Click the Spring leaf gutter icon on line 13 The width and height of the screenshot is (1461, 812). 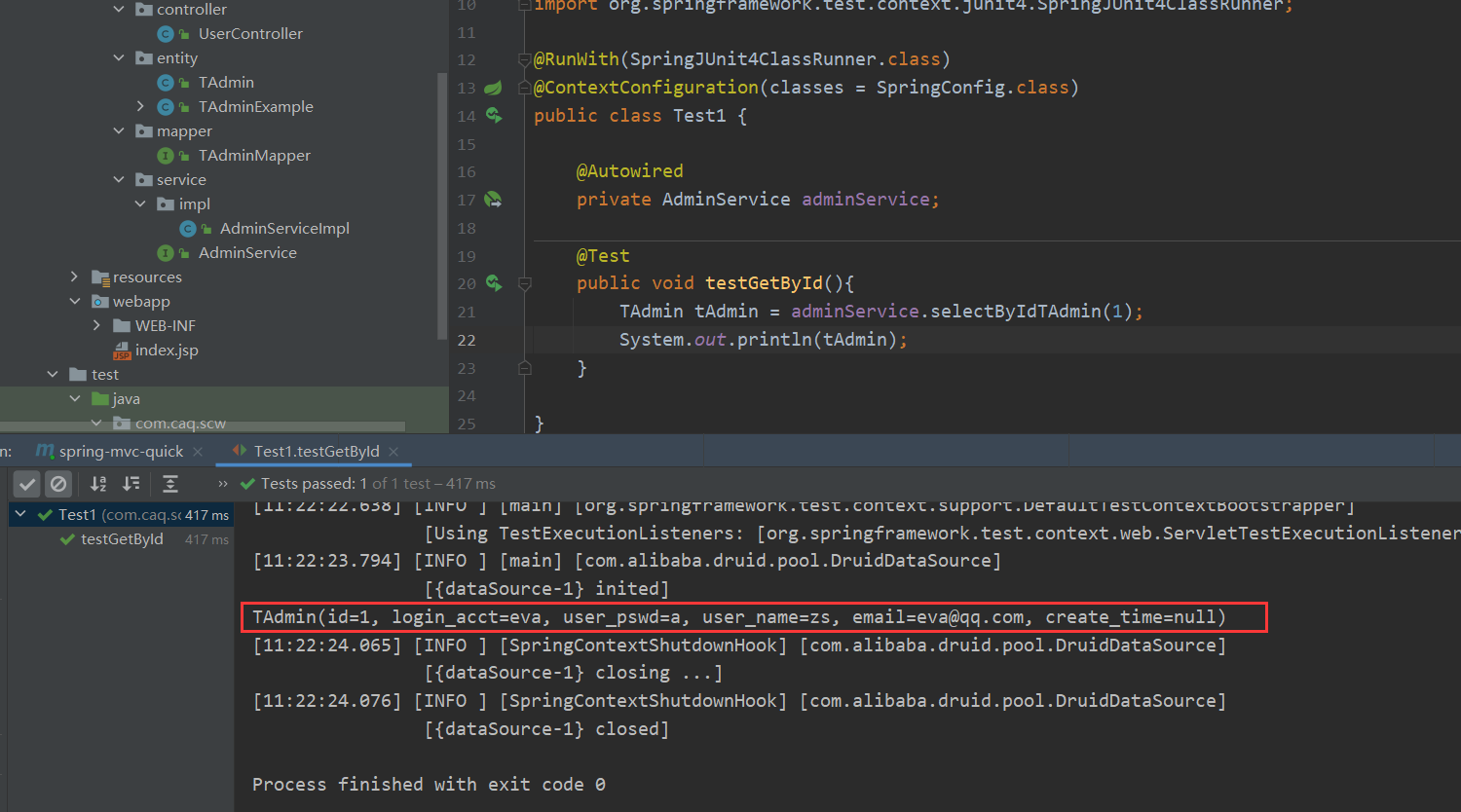tap(494, 88)
